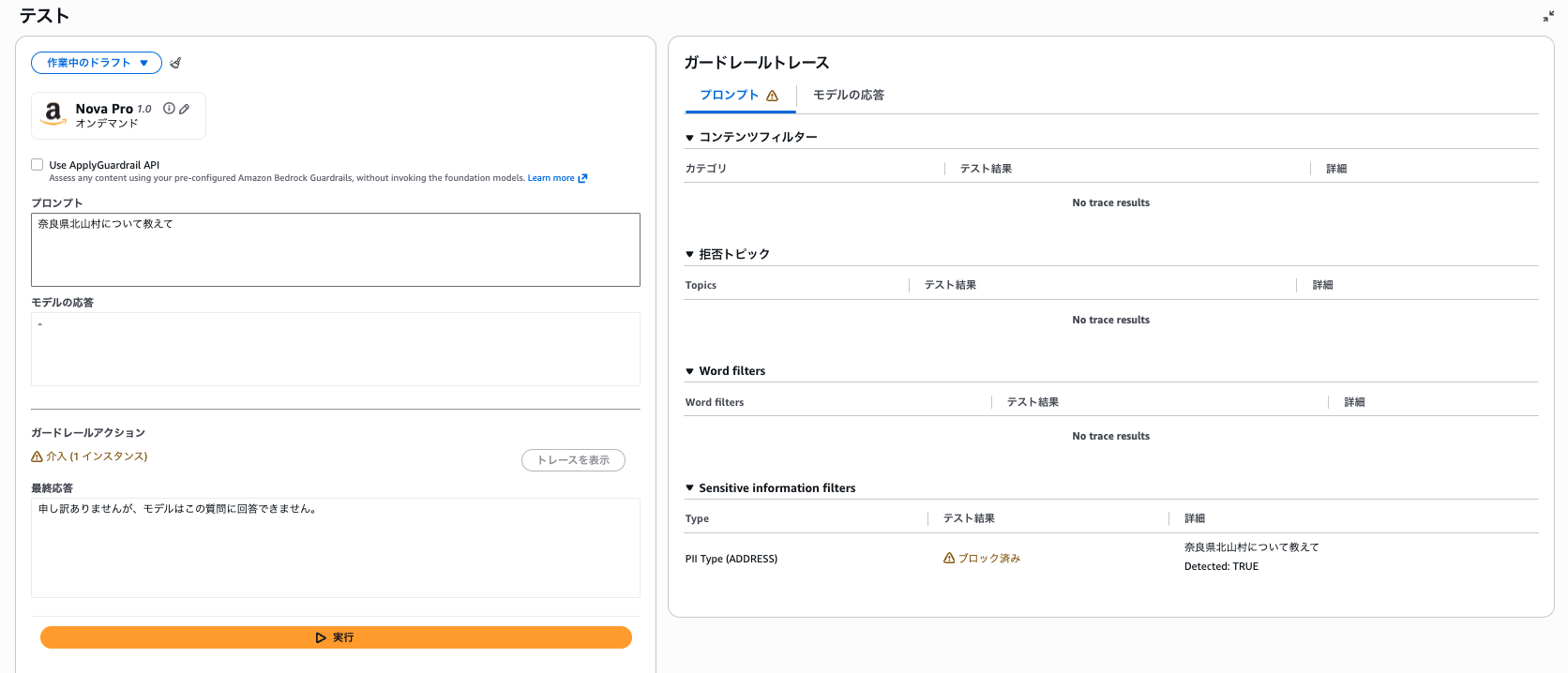
Task: Switch to the モデルの応答 trace tab
Action: [848, 95]
